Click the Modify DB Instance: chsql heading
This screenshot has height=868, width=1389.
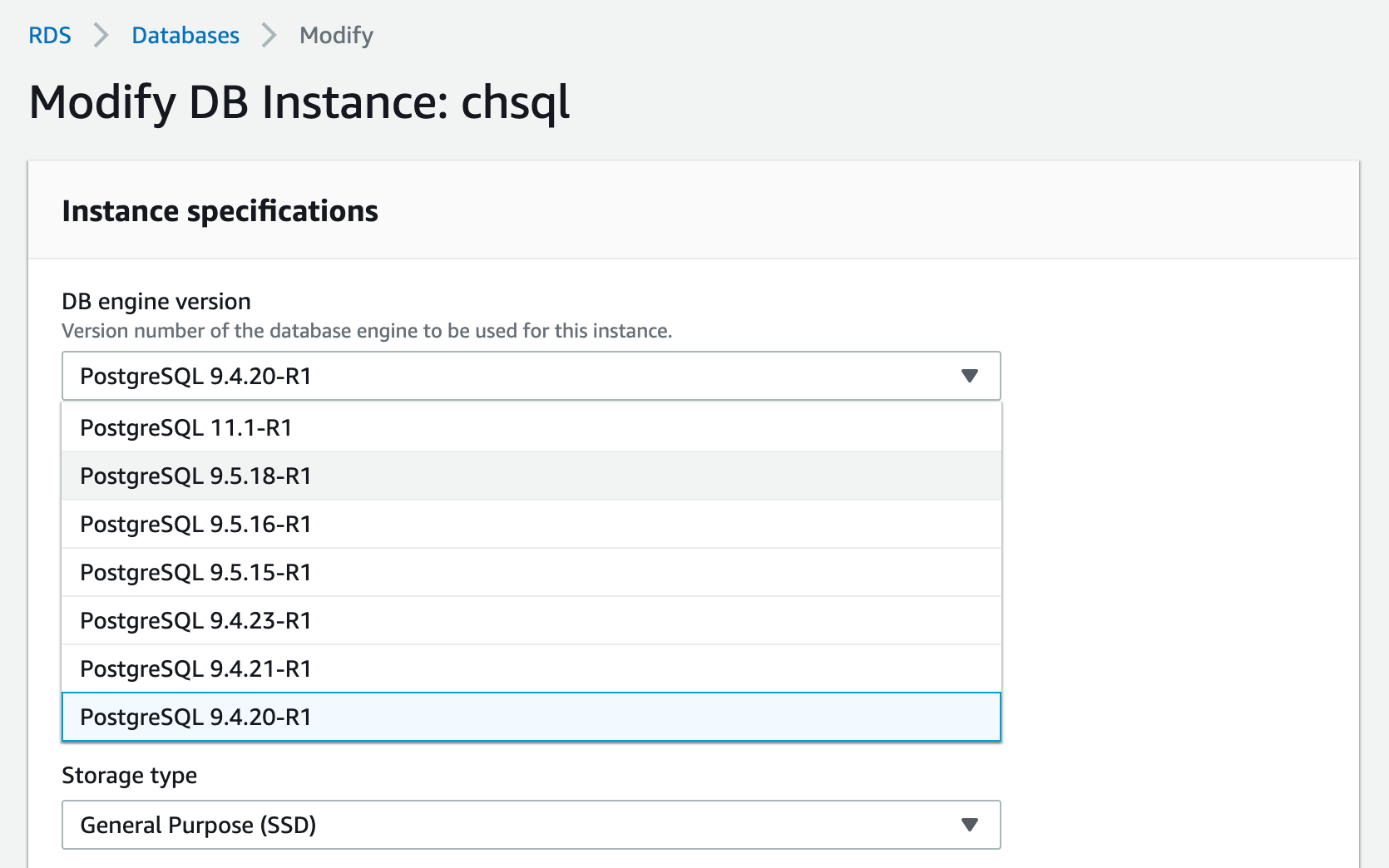(x=299, y=103)
